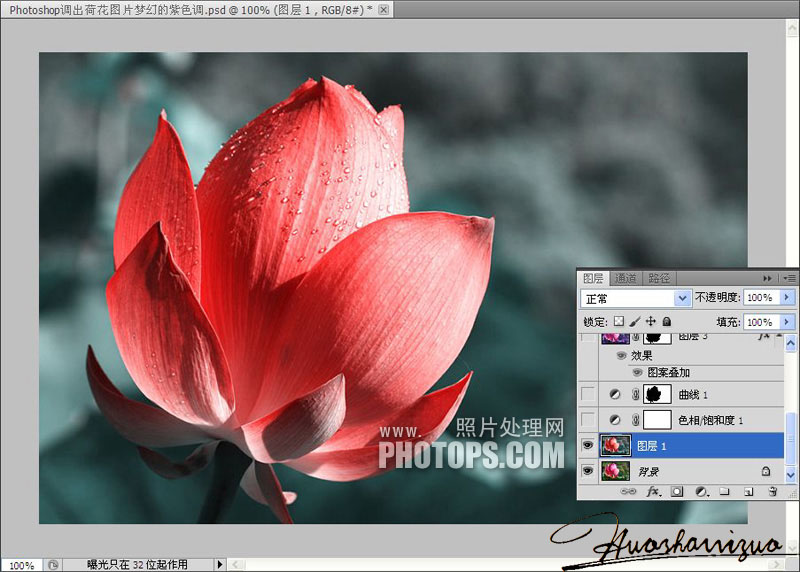Add a layer mask button
The height and width of the screenshot is (572, 800).
677,491
